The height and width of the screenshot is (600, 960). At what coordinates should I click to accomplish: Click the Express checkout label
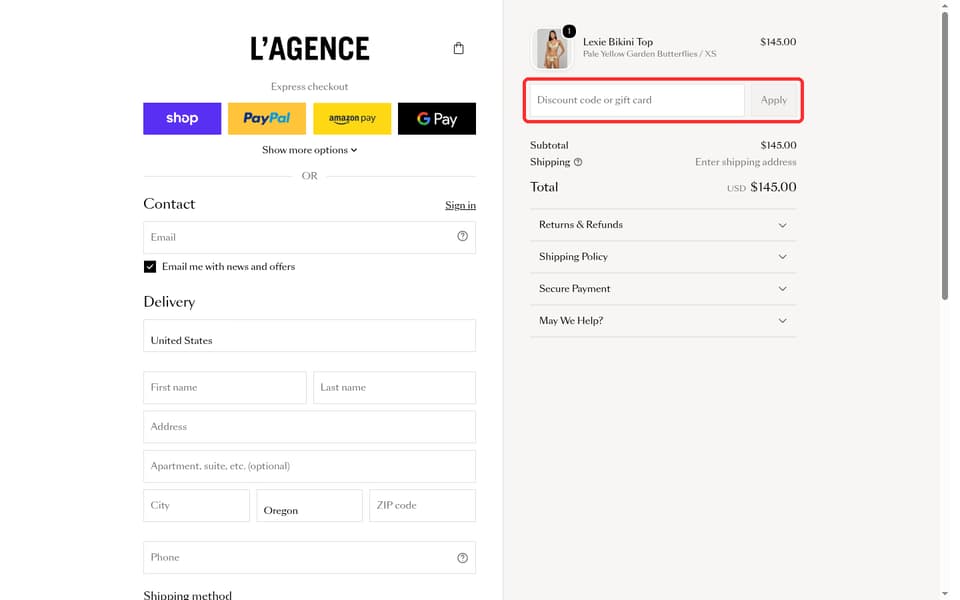click(x=310, y=87)
